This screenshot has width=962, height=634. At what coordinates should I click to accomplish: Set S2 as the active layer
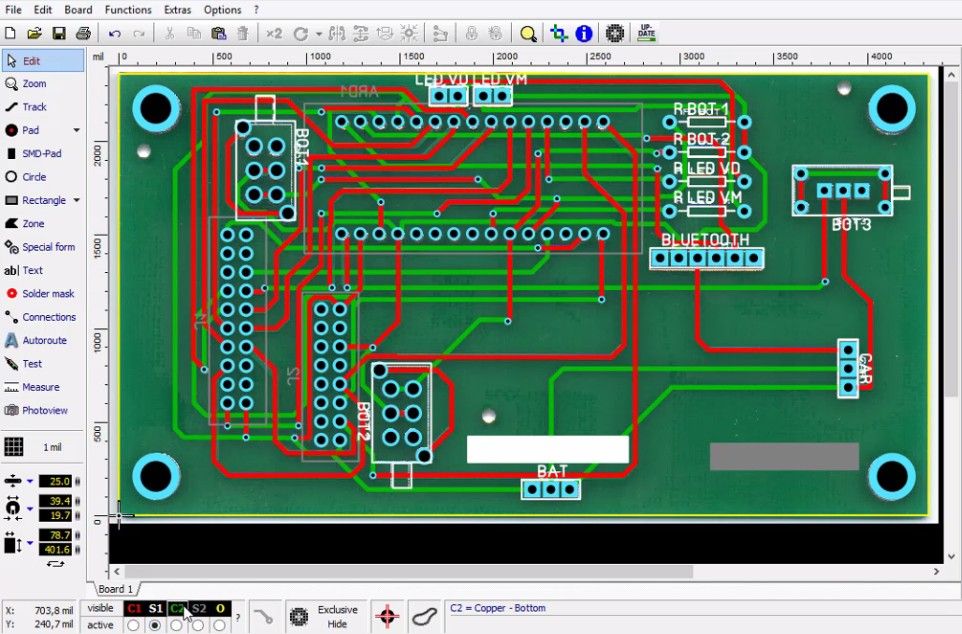tap(198, 625)
